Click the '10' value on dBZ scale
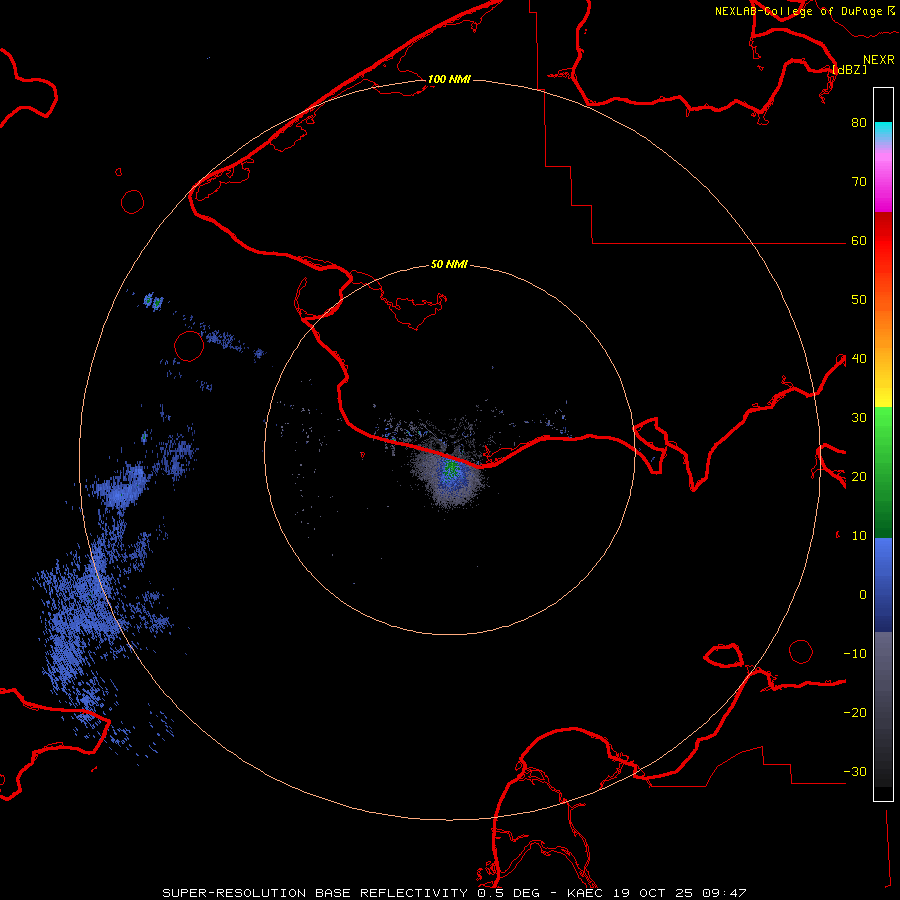 (859, 536)
